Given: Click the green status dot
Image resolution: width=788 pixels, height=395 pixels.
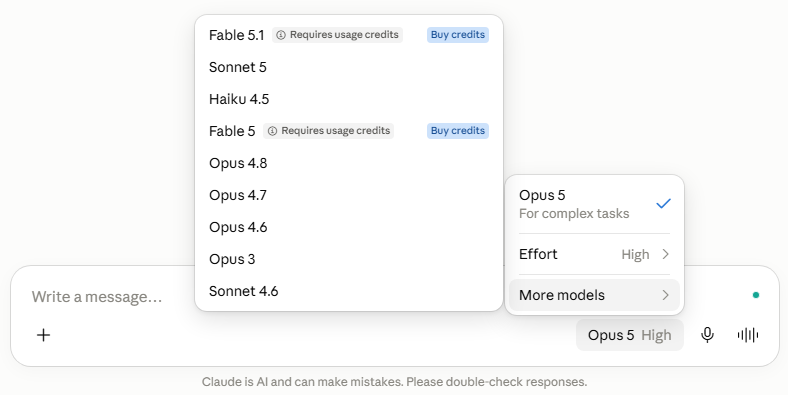Looking at the screenshot, I should pos(755,295).
